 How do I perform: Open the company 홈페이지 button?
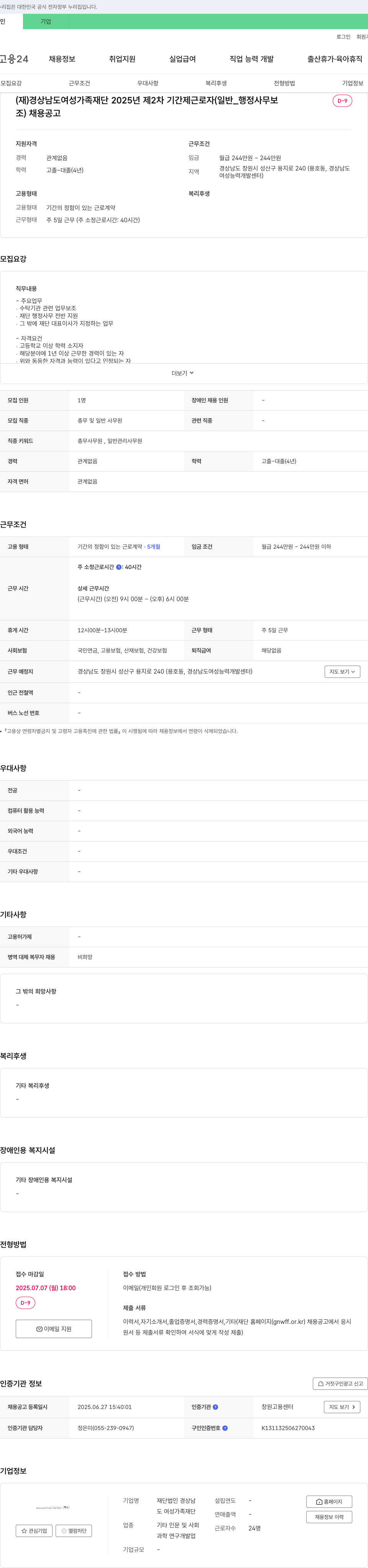click(x=329, y=1501)
